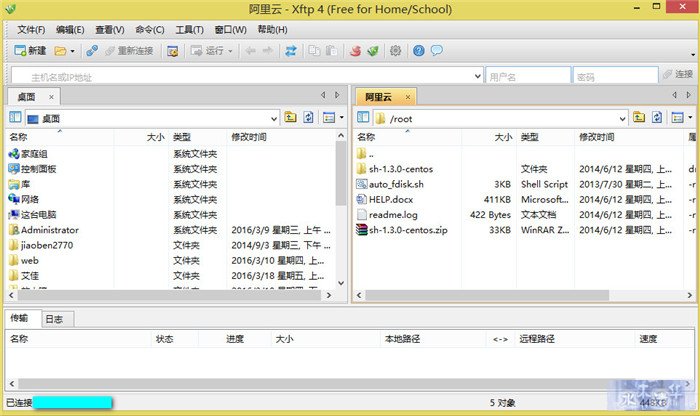Click the password (密码) input field
Viewport: 700px width, 416px height.
616,76
